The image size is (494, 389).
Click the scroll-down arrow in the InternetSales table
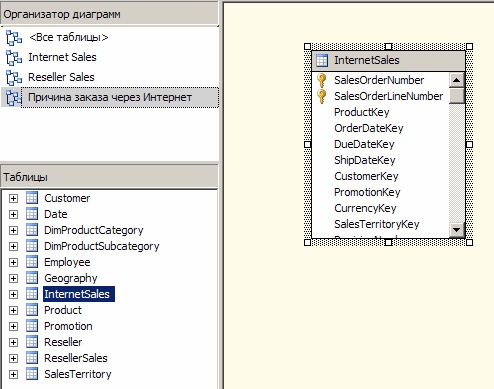(x=457, y=229)
